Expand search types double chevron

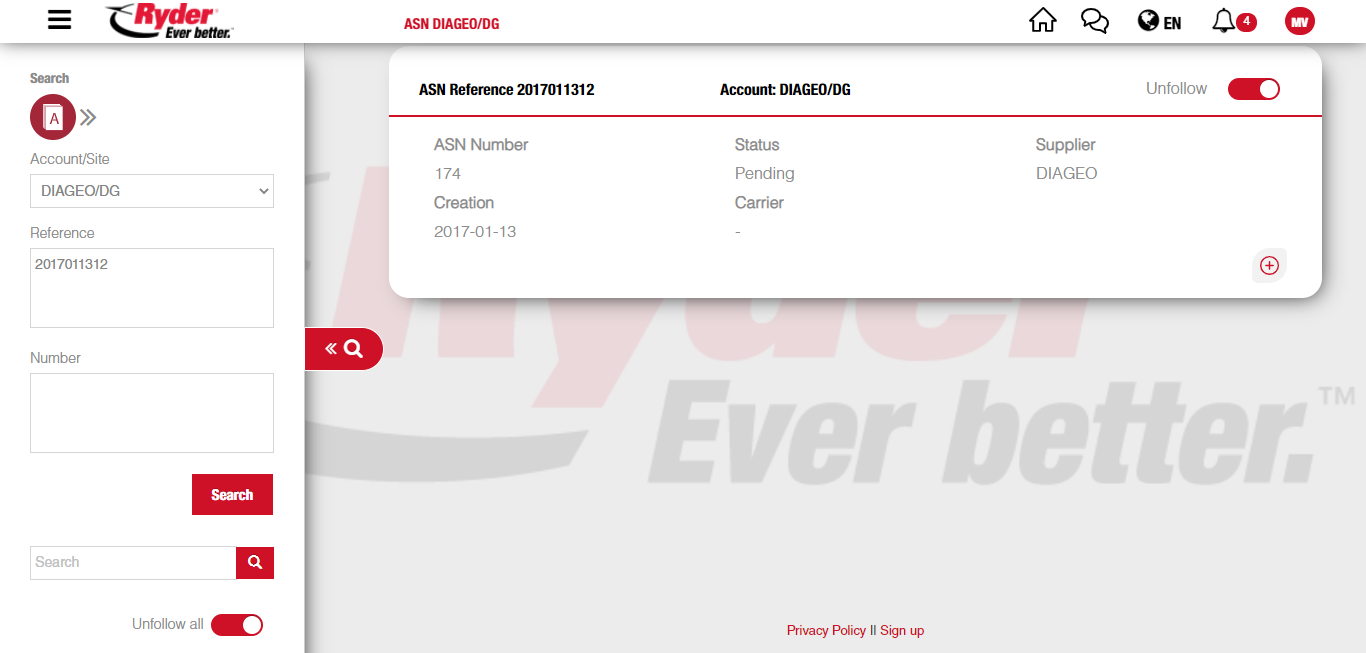[x=88, y=118]
